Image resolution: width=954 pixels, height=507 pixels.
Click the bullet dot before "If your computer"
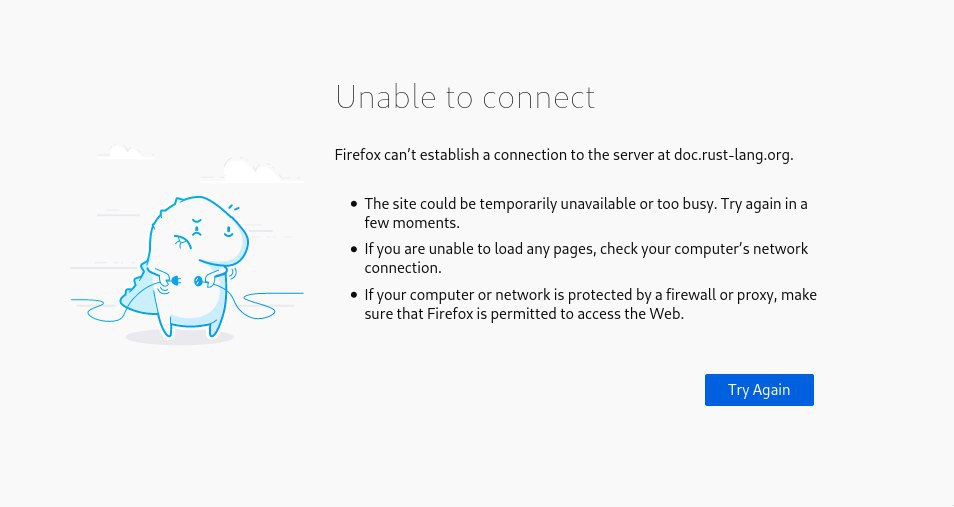[354, 295]
